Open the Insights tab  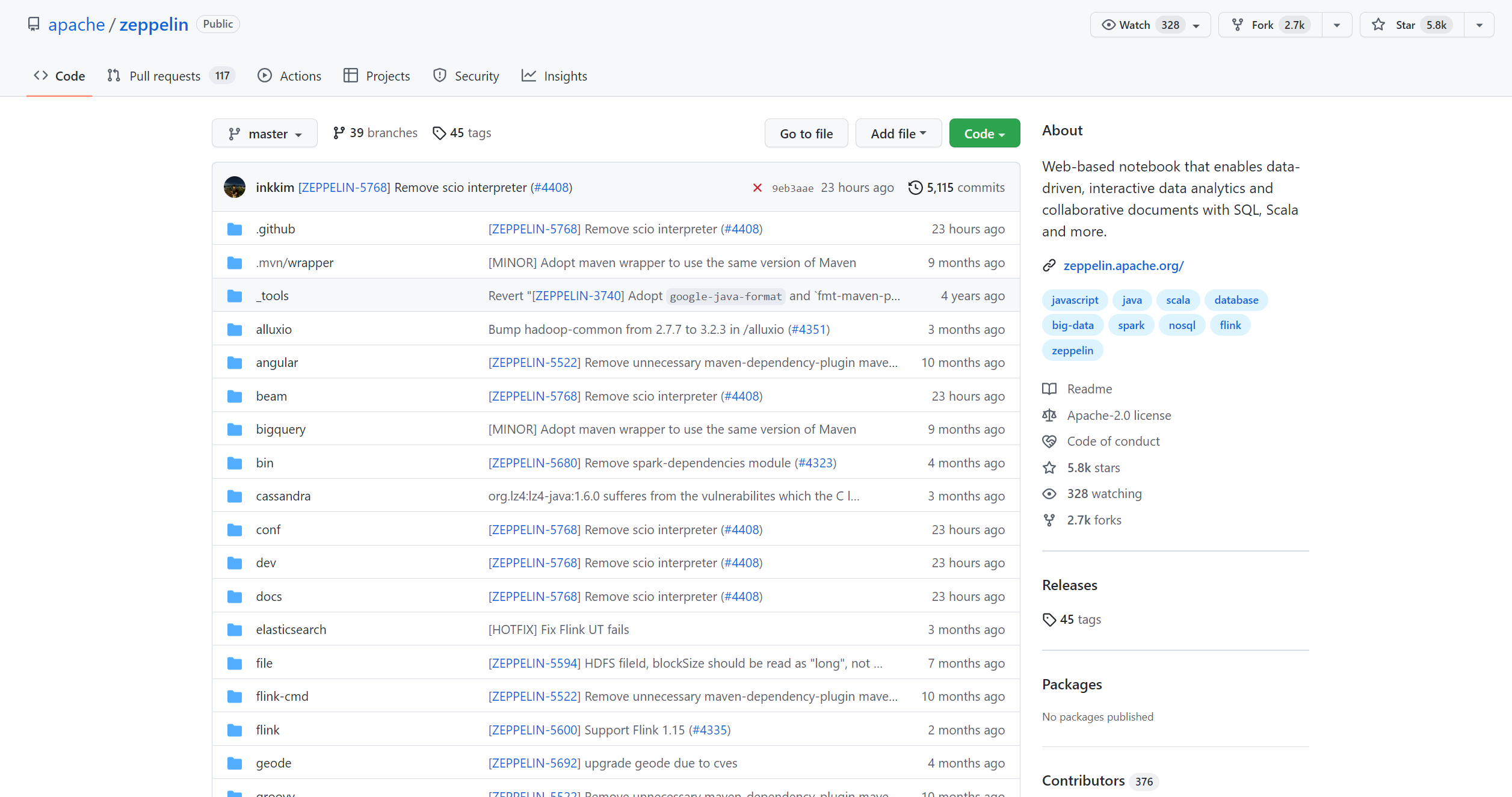tap(555, 76)
